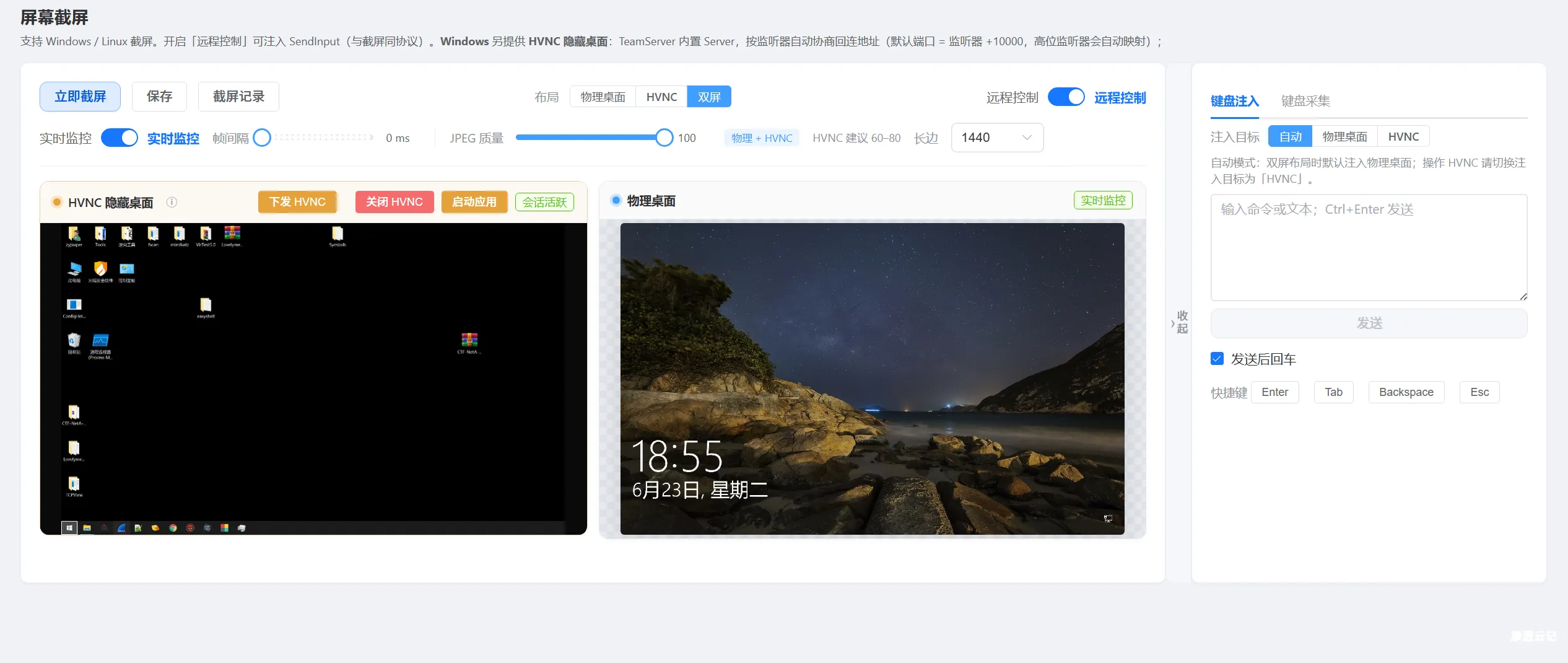Launch the Process Monitor desktop icon
Screen dimensions: 1568x663
click(x=100, y=345)
